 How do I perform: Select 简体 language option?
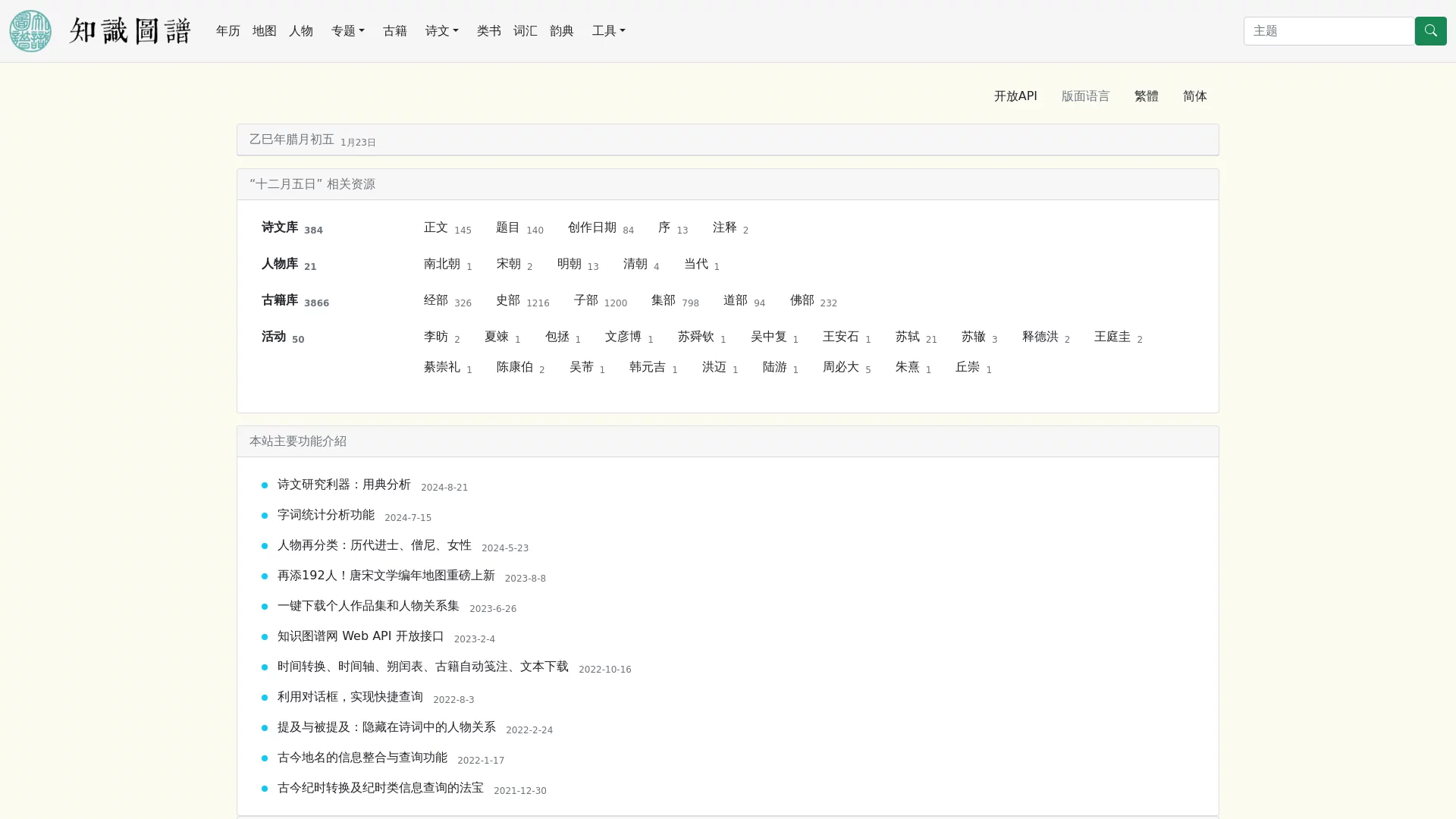point(1194,96)
